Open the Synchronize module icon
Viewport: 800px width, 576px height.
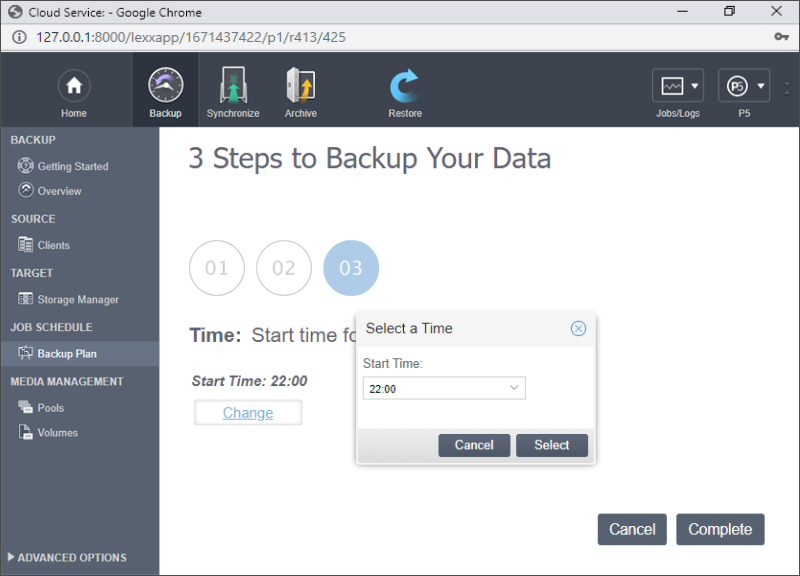click(233, 85)
